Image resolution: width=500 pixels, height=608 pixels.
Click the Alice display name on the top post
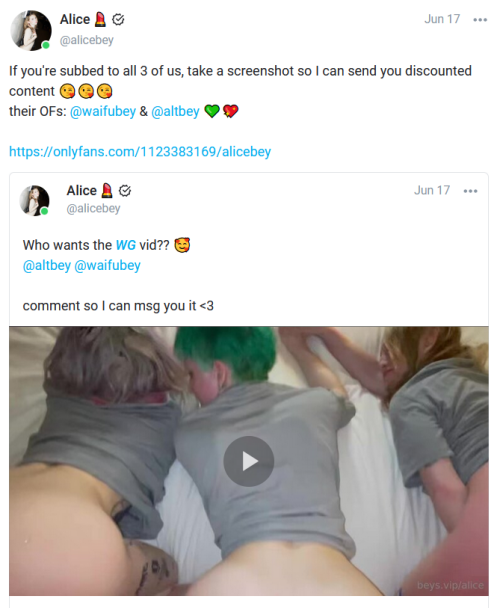74,19
